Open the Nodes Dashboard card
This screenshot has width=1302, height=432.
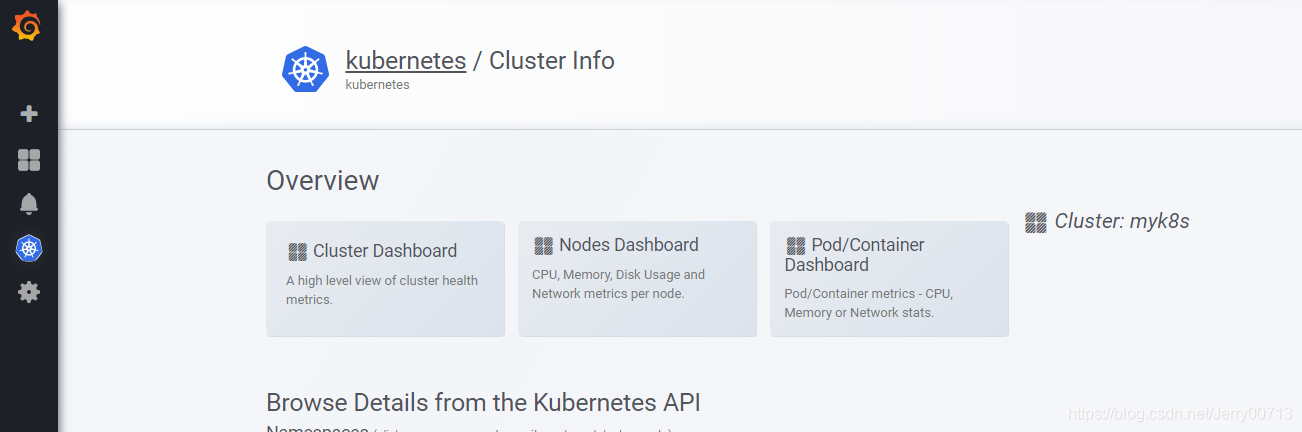(x=637, y=279)
